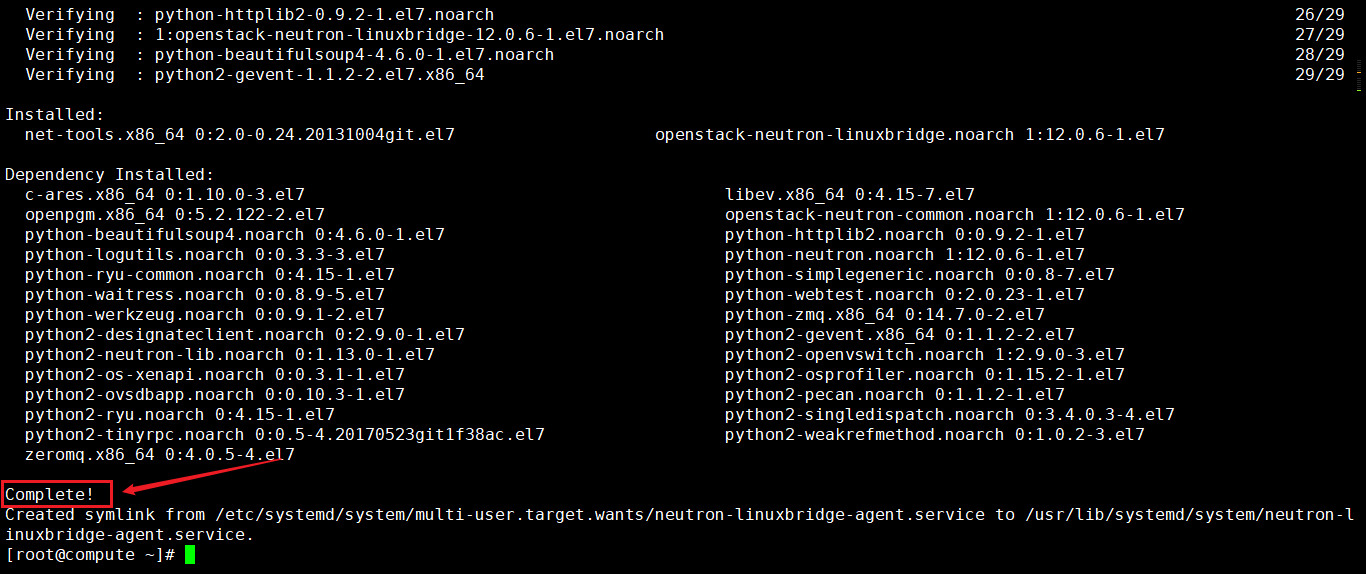Click python-httplib2 verifying line at top
Image resolution: width=1366 pixels, height=574 pixels.
tap(260, 14)
